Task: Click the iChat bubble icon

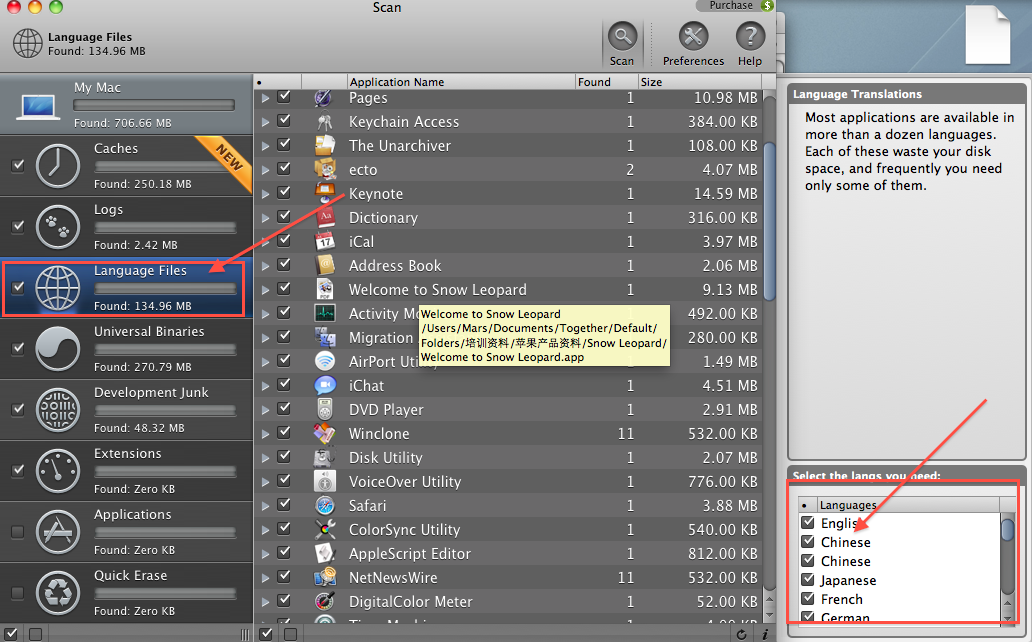Action: pyautogui.click(x=324, y=385)
